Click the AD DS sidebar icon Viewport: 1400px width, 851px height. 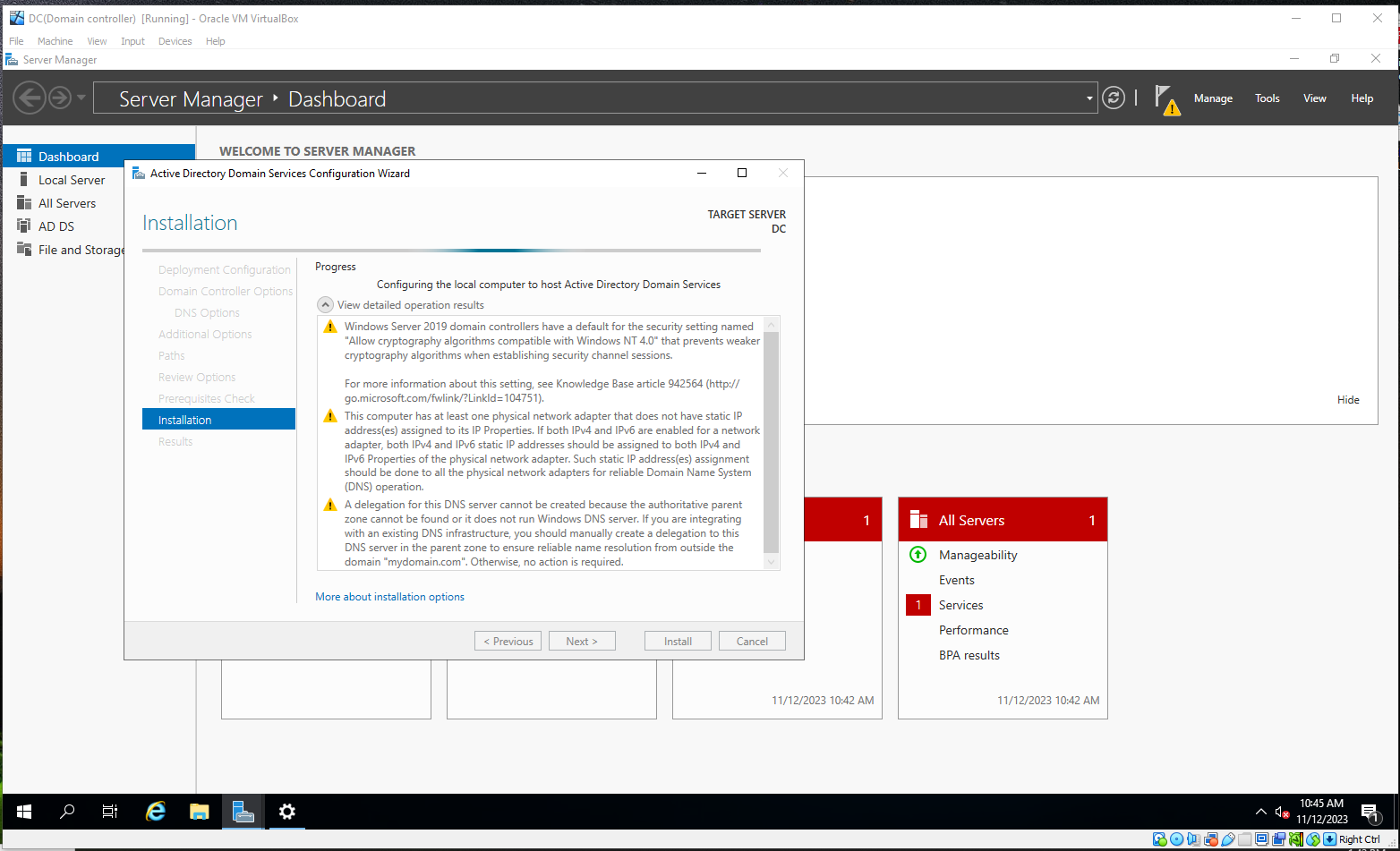click(x=24, y=226)
